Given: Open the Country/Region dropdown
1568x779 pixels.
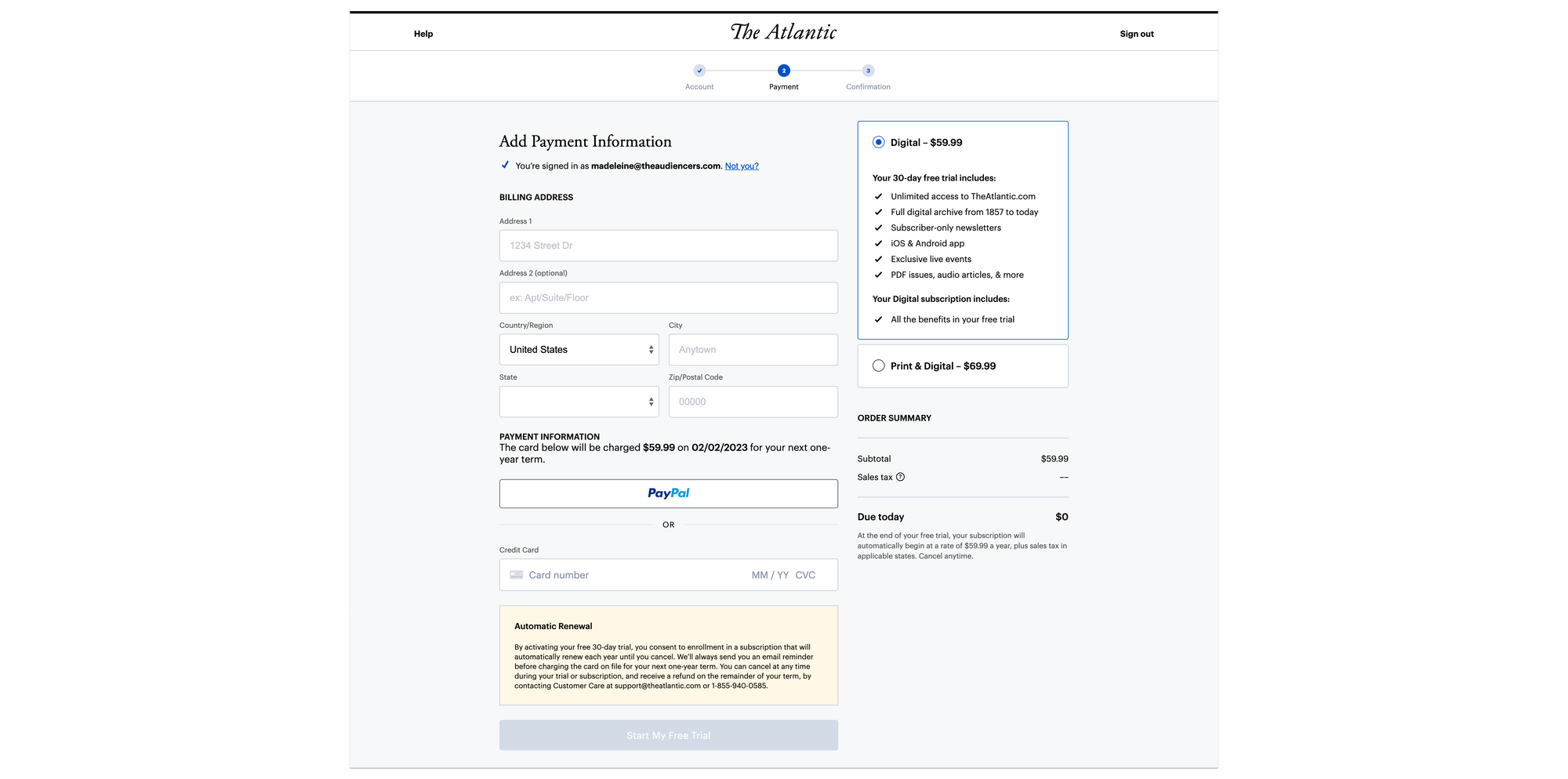Looking at the screenshot, I should [579, 349].
